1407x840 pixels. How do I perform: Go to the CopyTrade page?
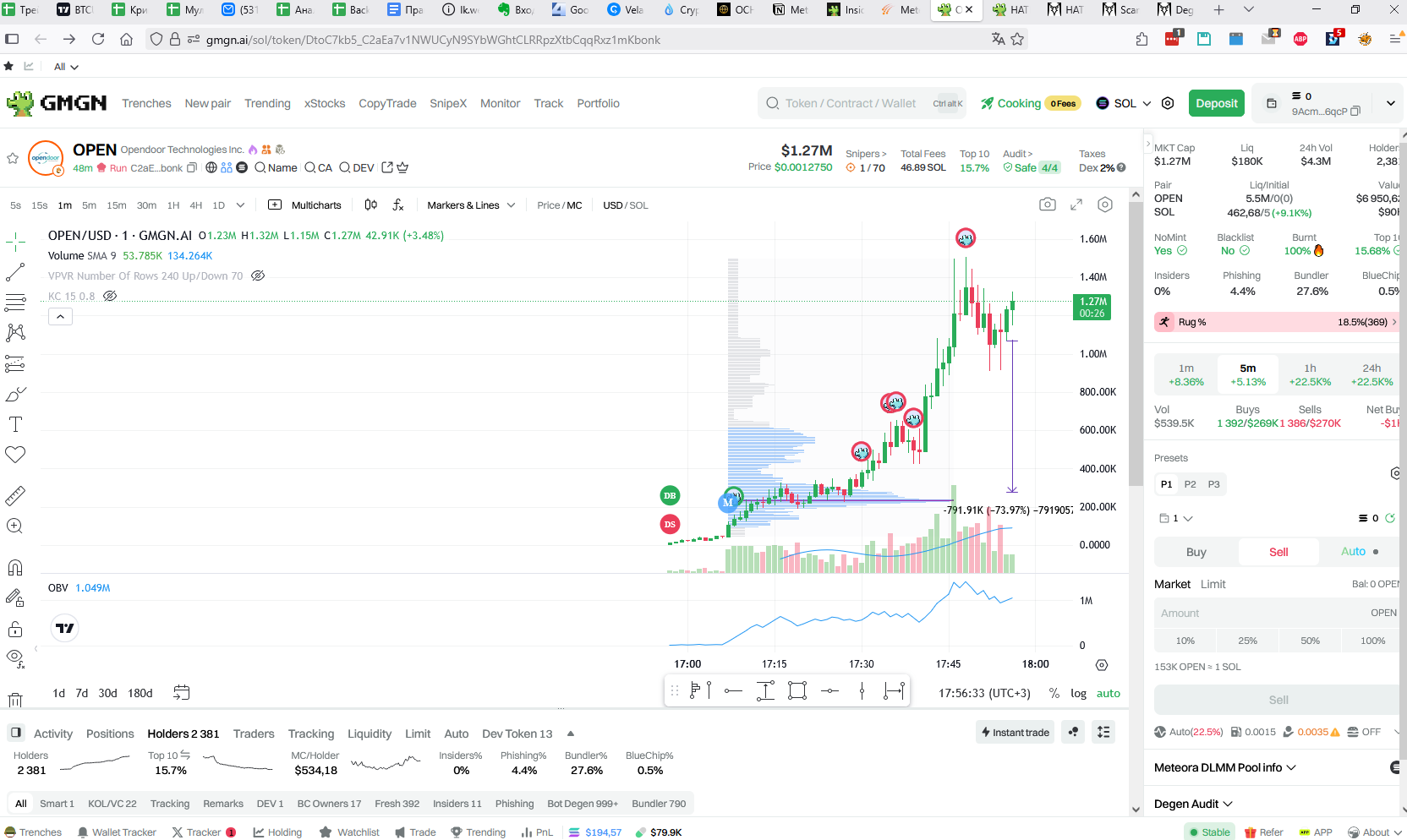click(x=387, y=103)
